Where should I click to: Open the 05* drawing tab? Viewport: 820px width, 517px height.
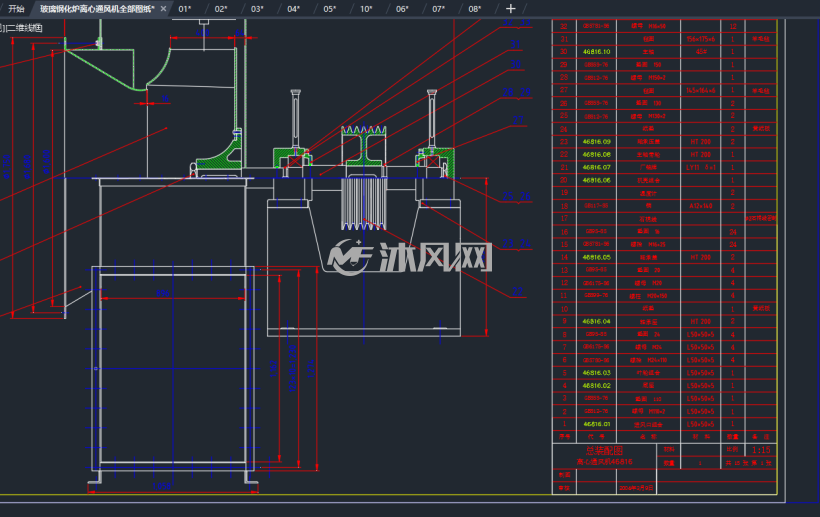329,9
